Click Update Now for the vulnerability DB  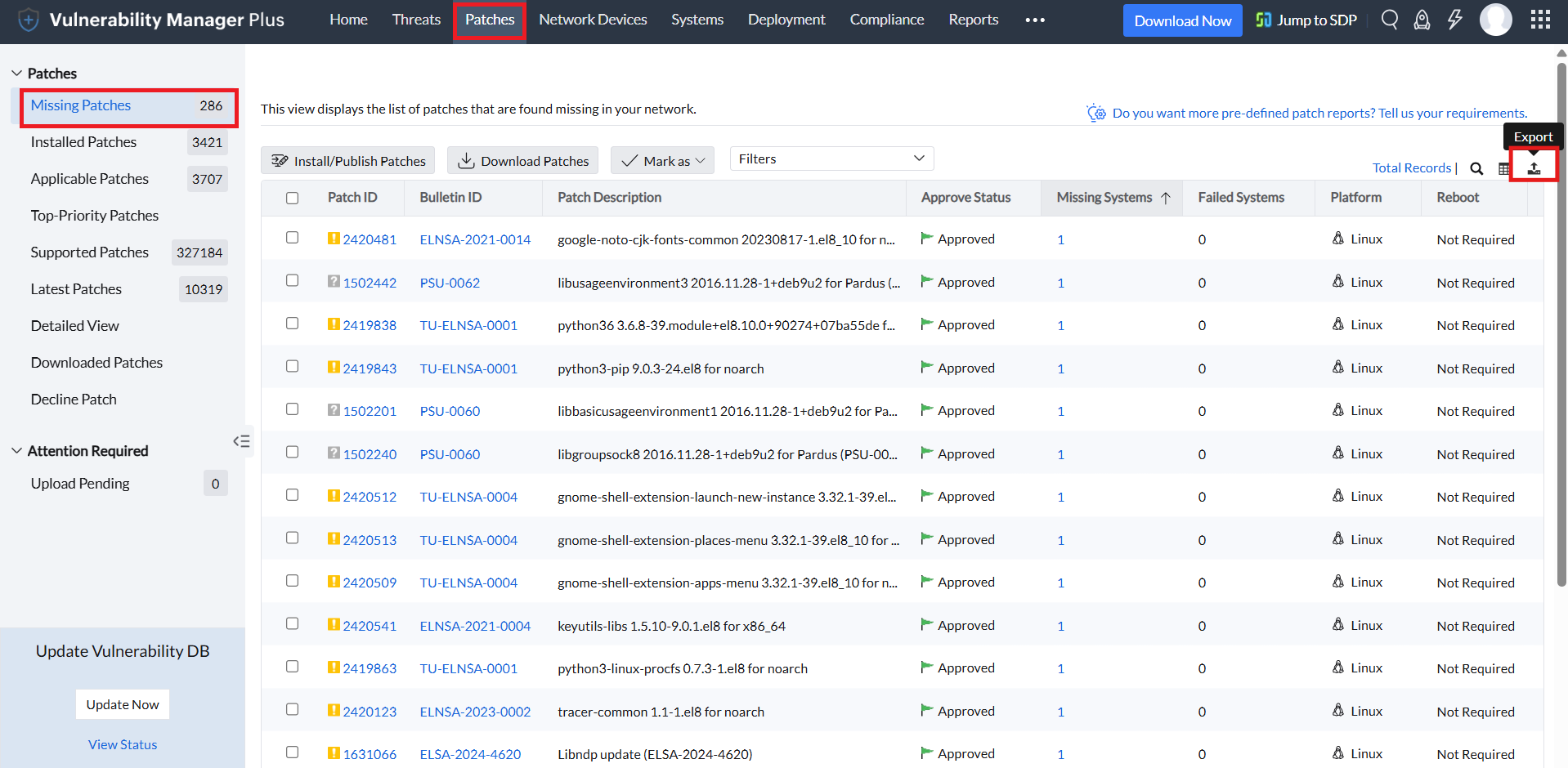[123, 704]
